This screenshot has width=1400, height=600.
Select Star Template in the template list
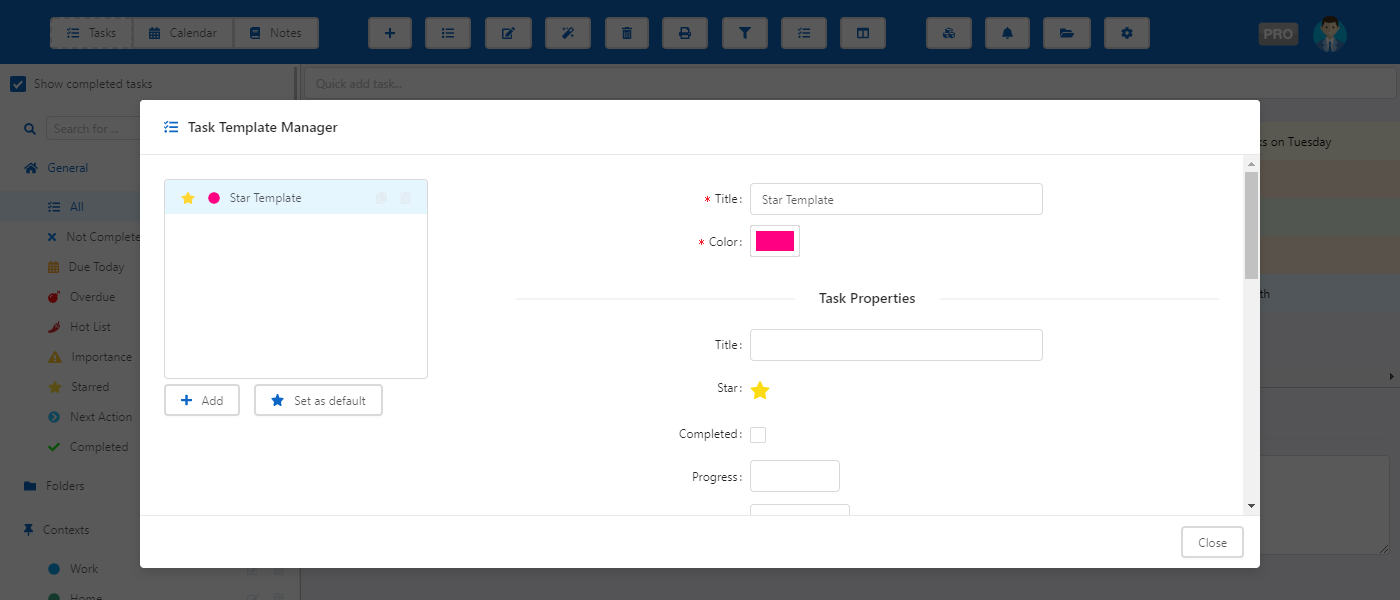pos(265,198)
